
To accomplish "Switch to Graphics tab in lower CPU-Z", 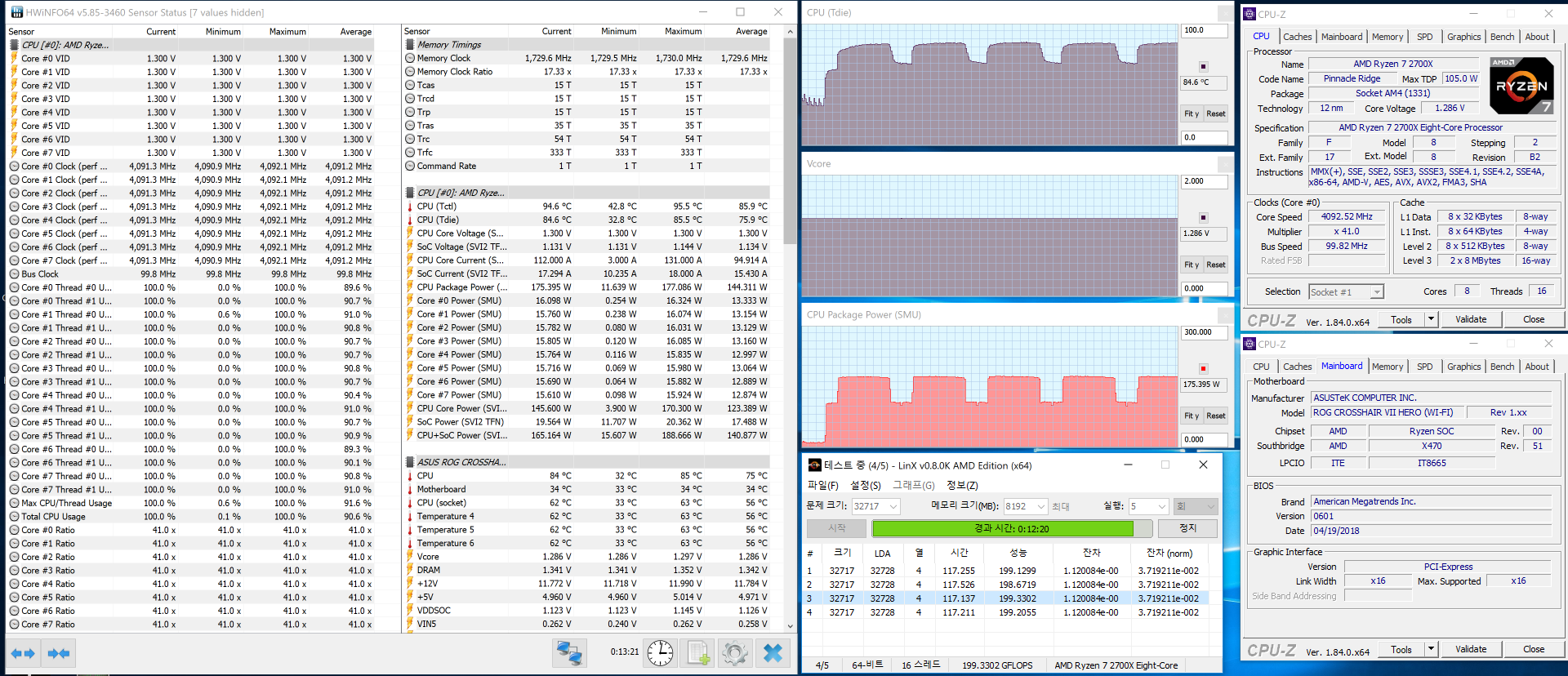I will pyautogui.click(x=1463, y=367).
